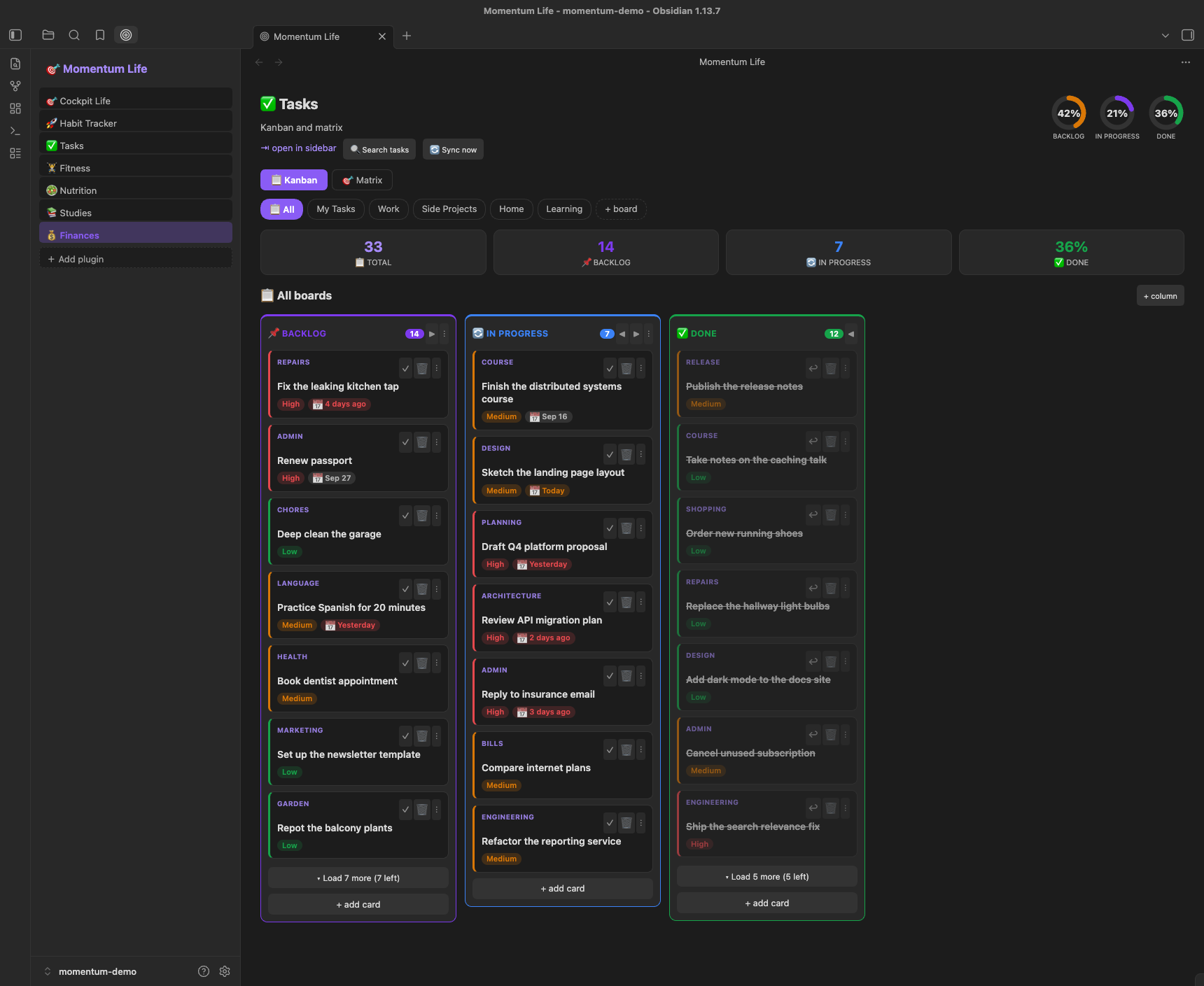Click the Sync now button

click(453, 149)
